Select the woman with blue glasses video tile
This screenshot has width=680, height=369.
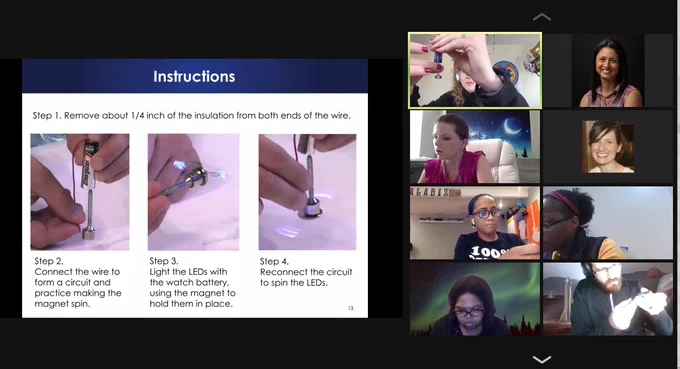coord(475,223)
